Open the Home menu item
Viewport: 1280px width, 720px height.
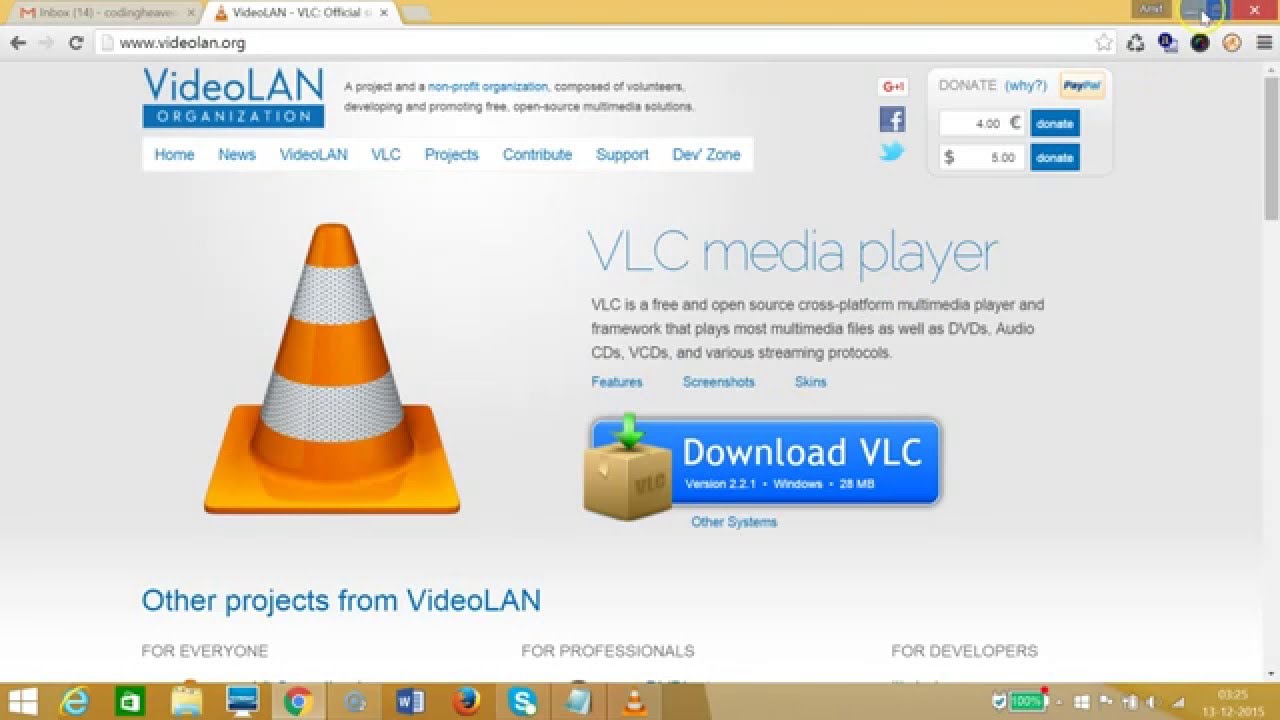pos(174,154)
